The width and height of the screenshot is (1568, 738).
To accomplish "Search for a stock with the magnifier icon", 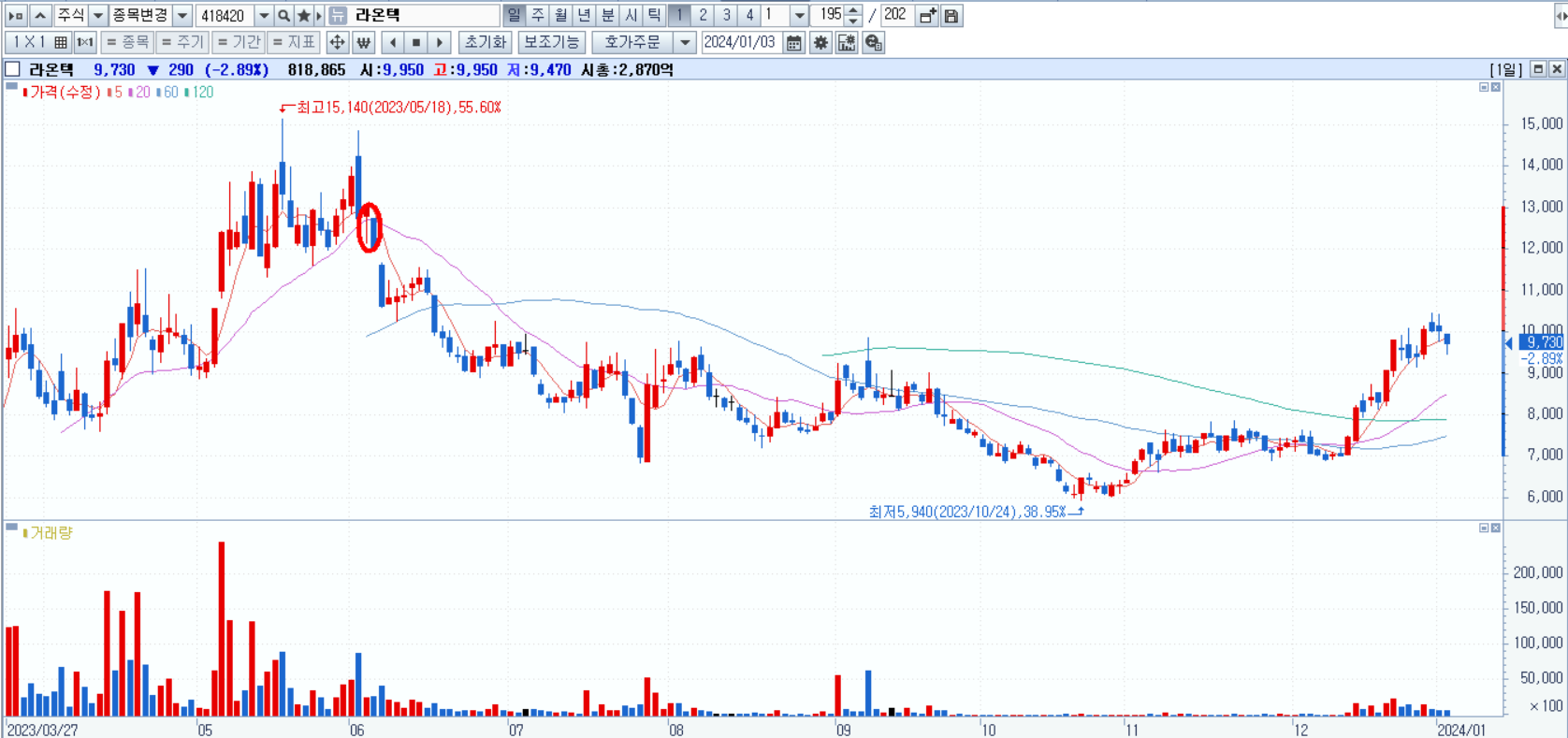I will (283, 16).
